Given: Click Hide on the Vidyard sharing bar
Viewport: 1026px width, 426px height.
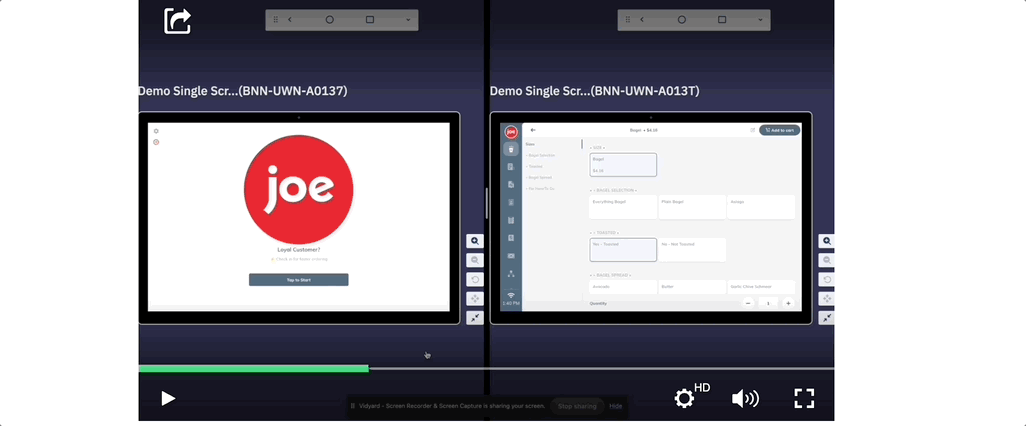Looking at the screenshot, I should pyautogui.click(x=616, y=406).
